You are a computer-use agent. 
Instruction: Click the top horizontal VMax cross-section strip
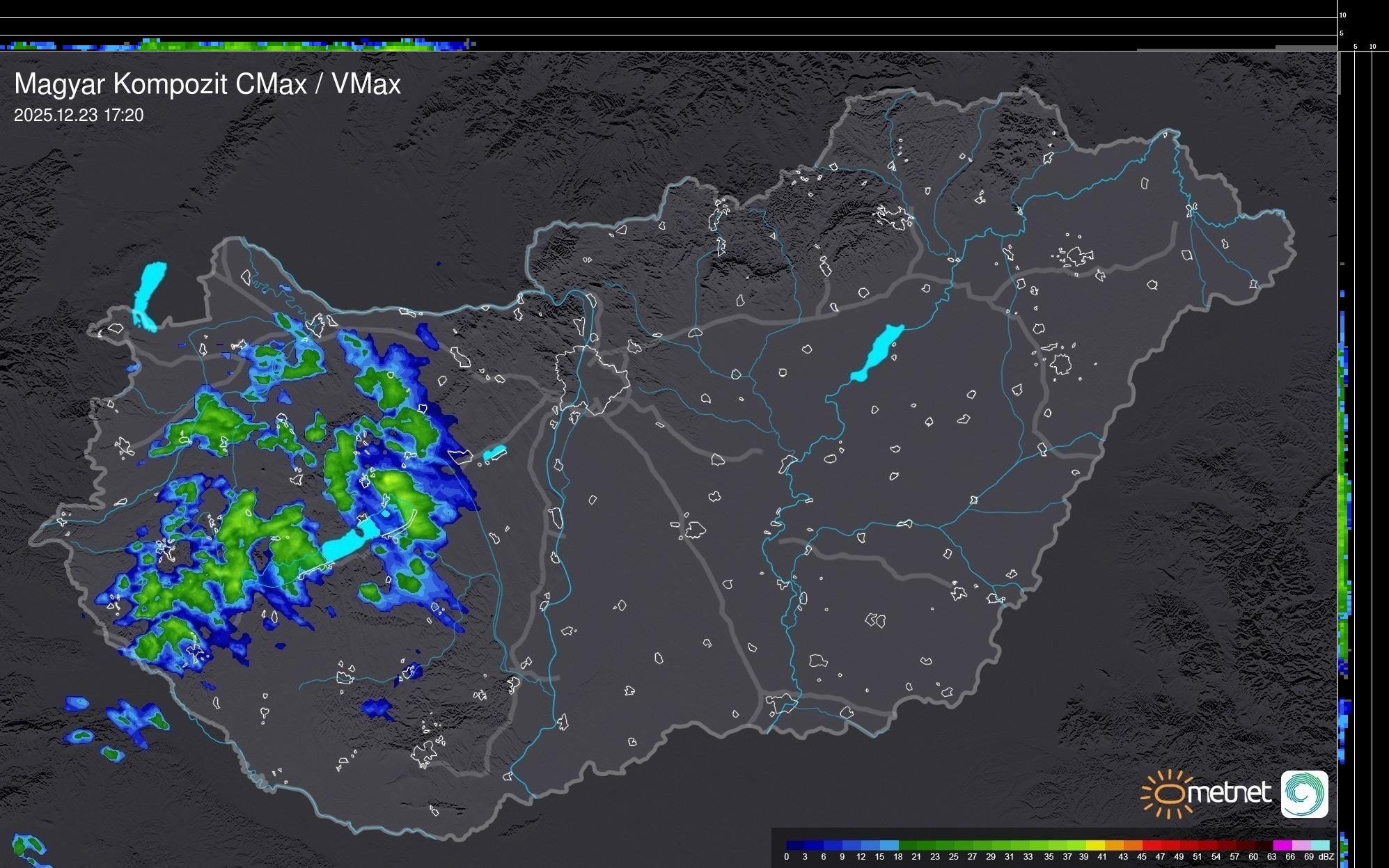coord(237,45)
